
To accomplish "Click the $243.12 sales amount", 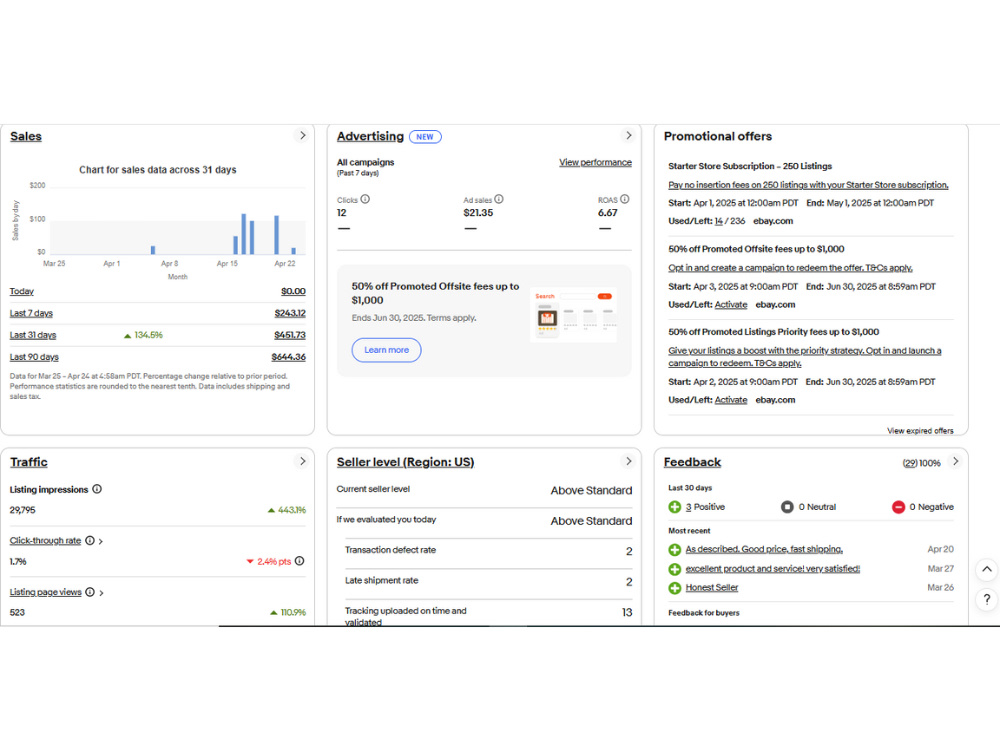I will [290, 313].
